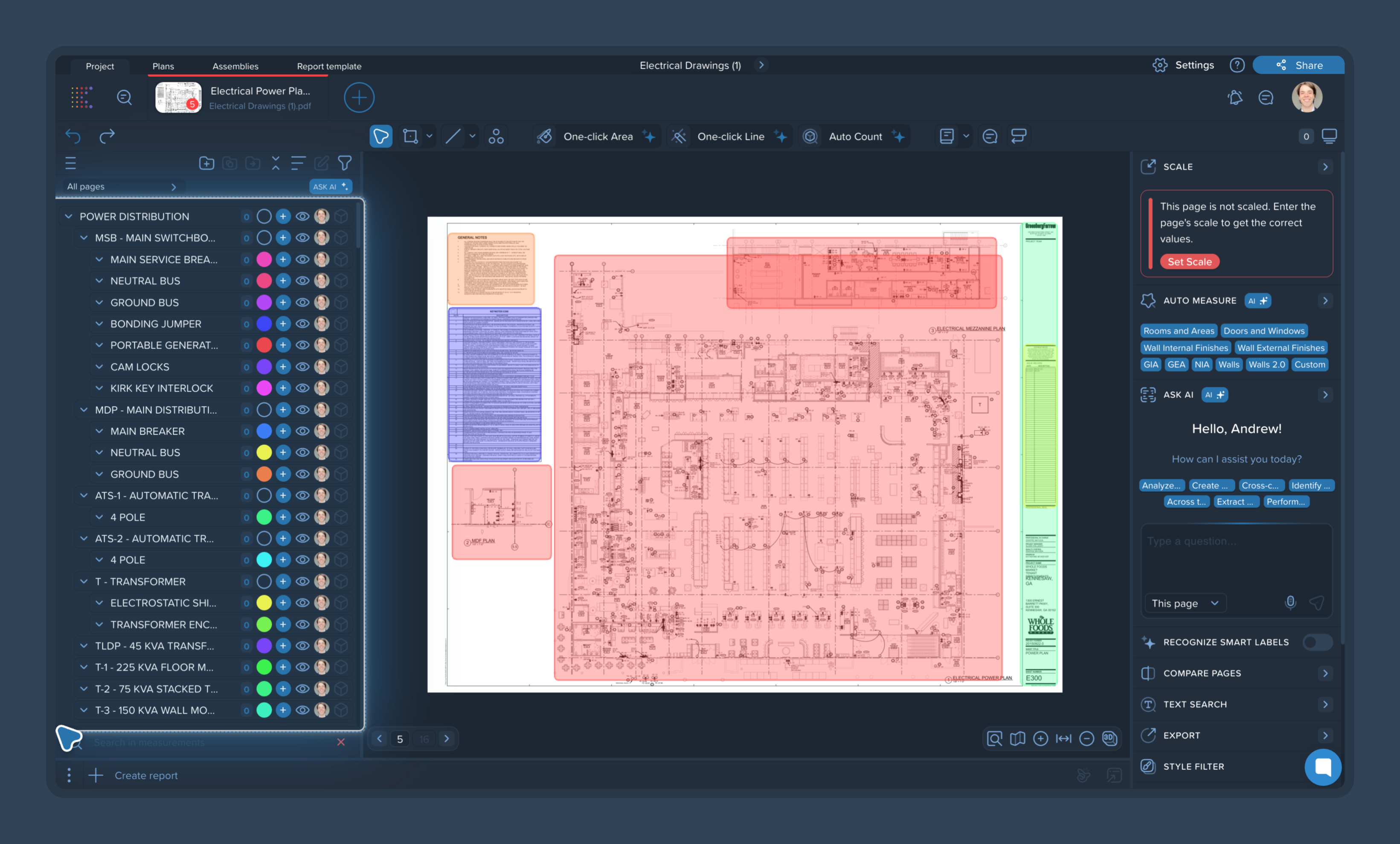Click the NEUTRAL BUS yellow color swatch
The width and height of the screenshot is (1400, 844).
(264, 452)
